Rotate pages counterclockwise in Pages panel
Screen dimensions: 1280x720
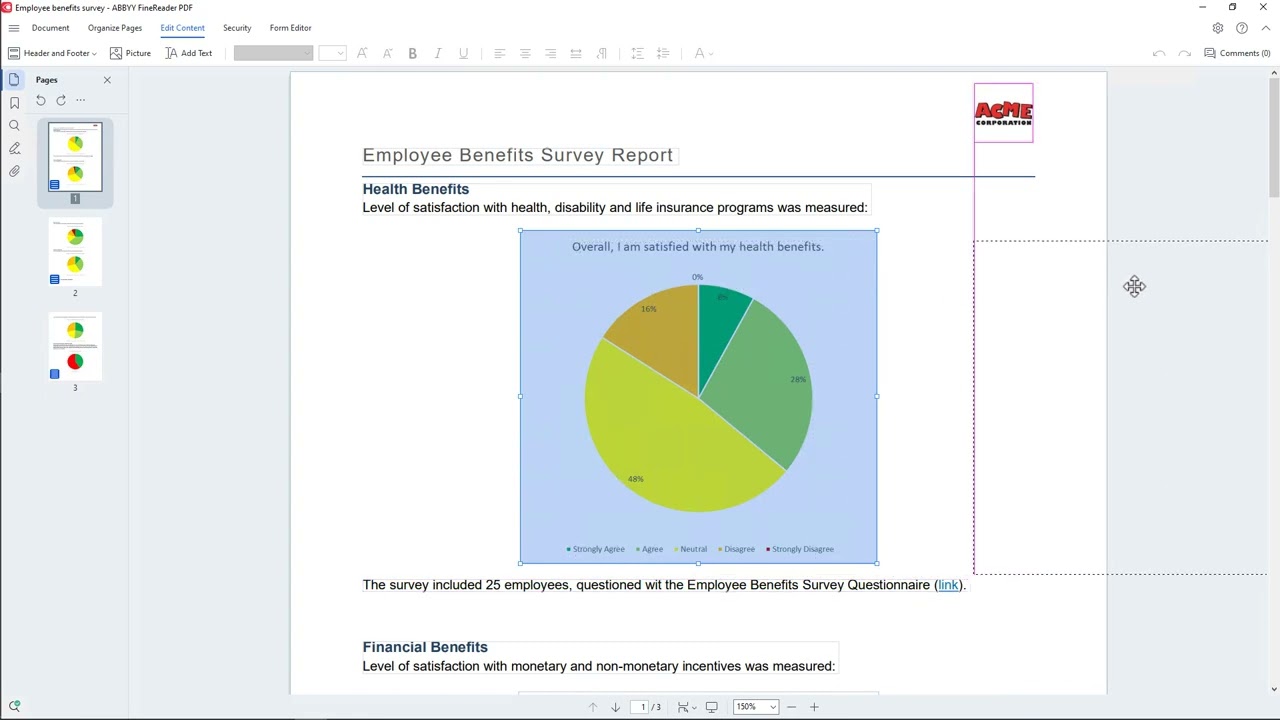41,100
